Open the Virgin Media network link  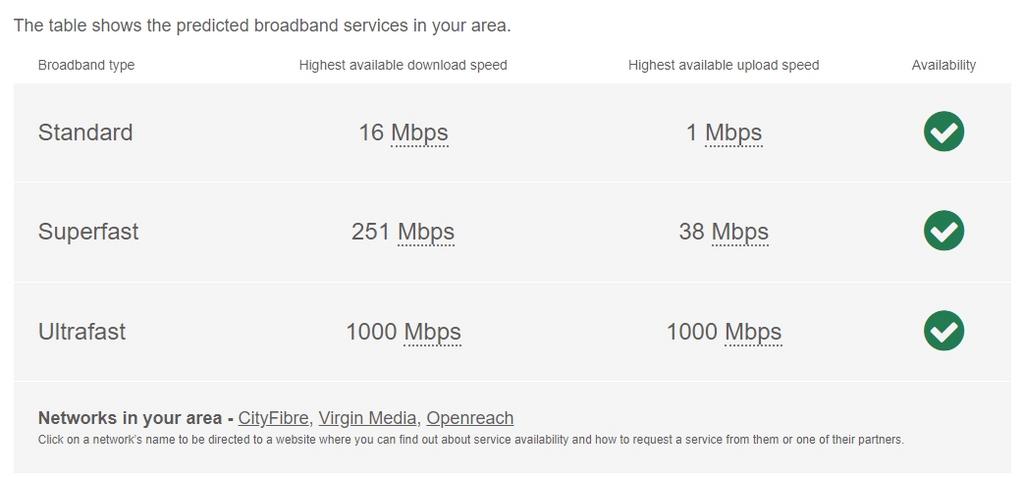click(x=367, y=418)
